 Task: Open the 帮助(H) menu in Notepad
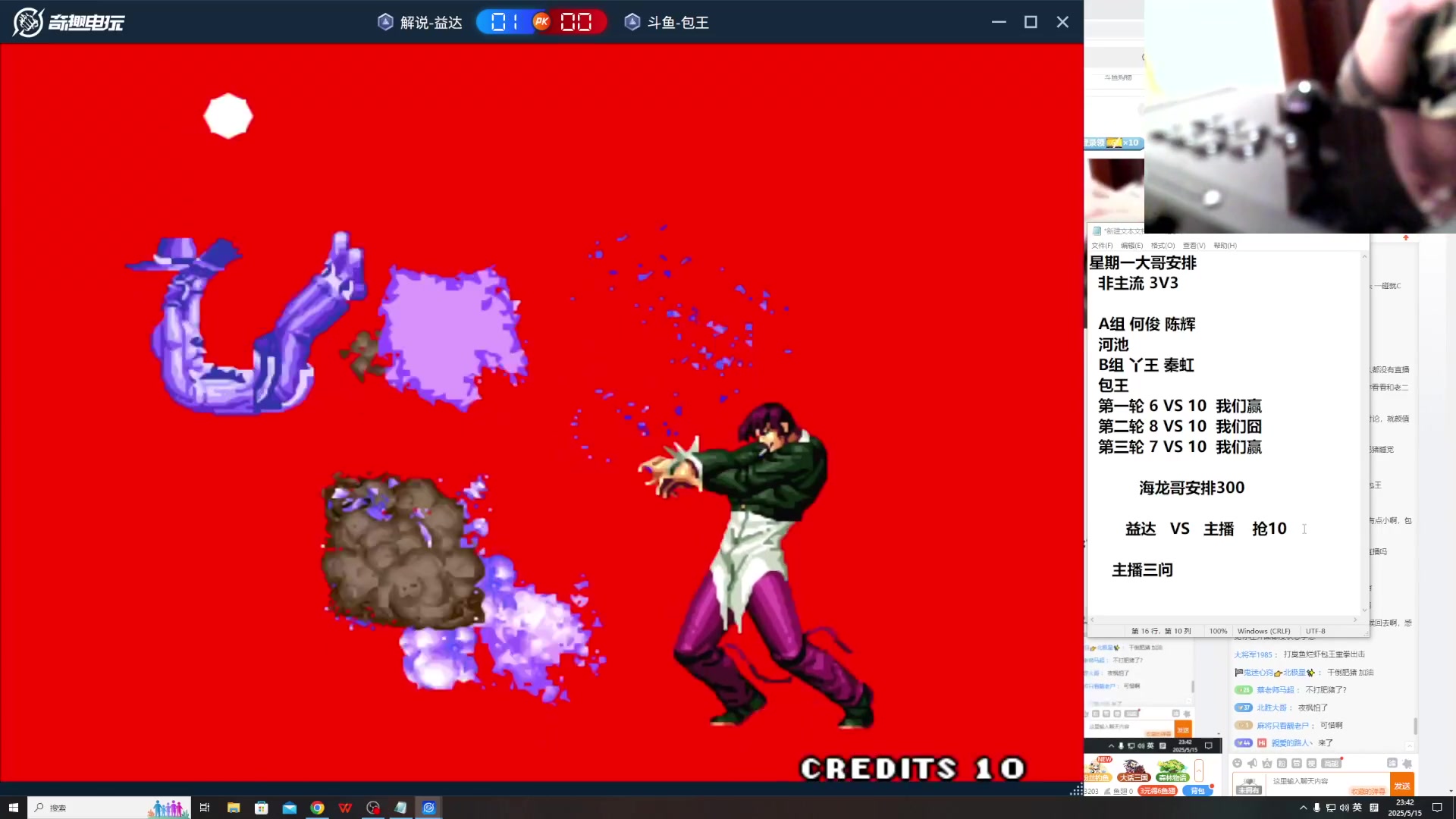click(1225, 245)
